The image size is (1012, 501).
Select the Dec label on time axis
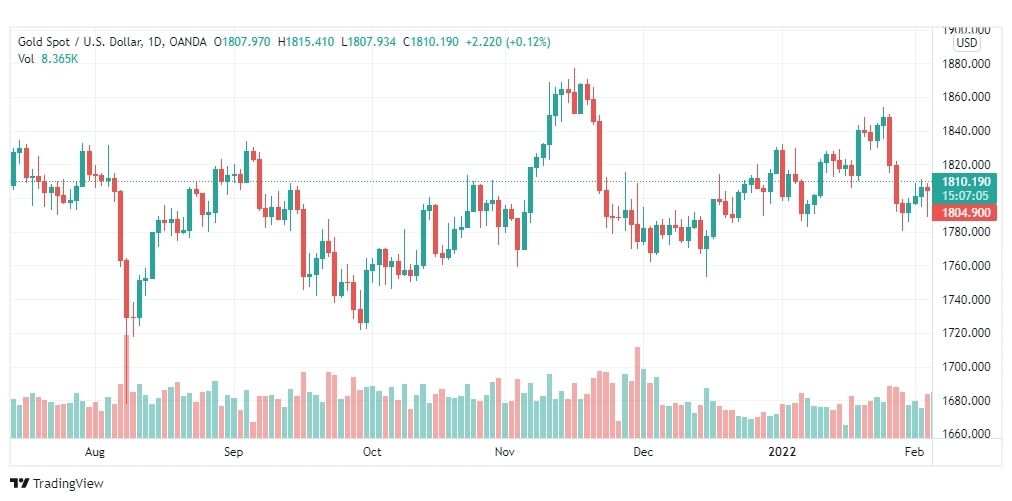[643, 452]
